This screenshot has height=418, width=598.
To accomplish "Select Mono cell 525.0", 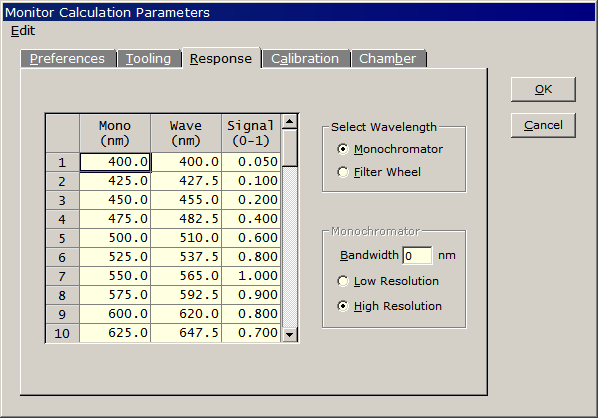I will [x=115, y=257].
